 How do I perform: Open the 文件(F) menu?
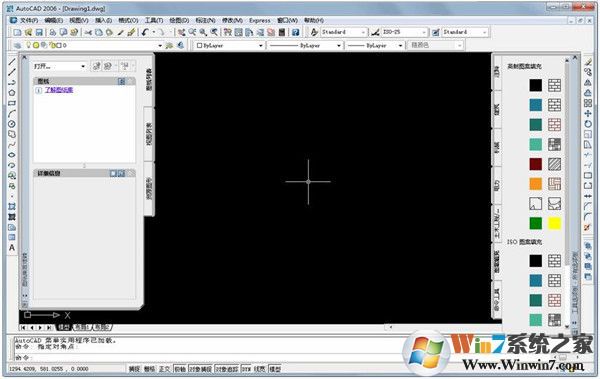pos(29,20)
